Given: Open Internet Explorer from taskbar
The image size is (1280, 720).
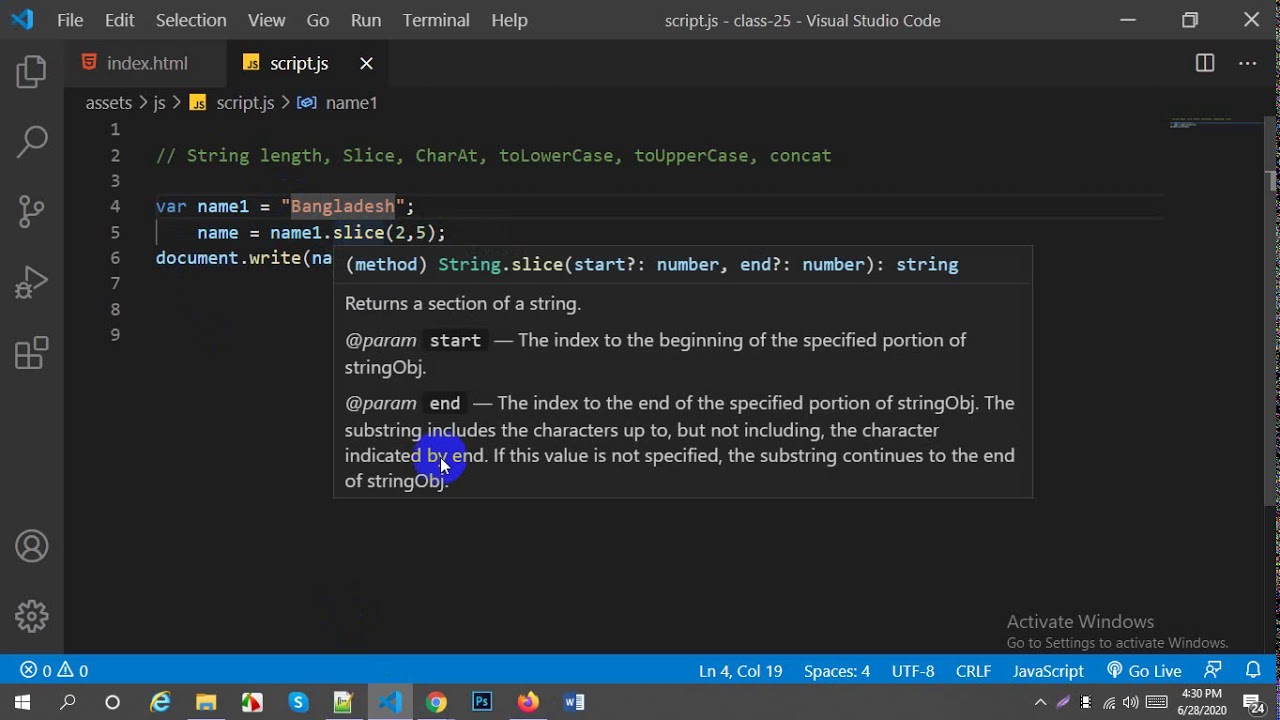Looking at the screenshot, I should (160, 702).
